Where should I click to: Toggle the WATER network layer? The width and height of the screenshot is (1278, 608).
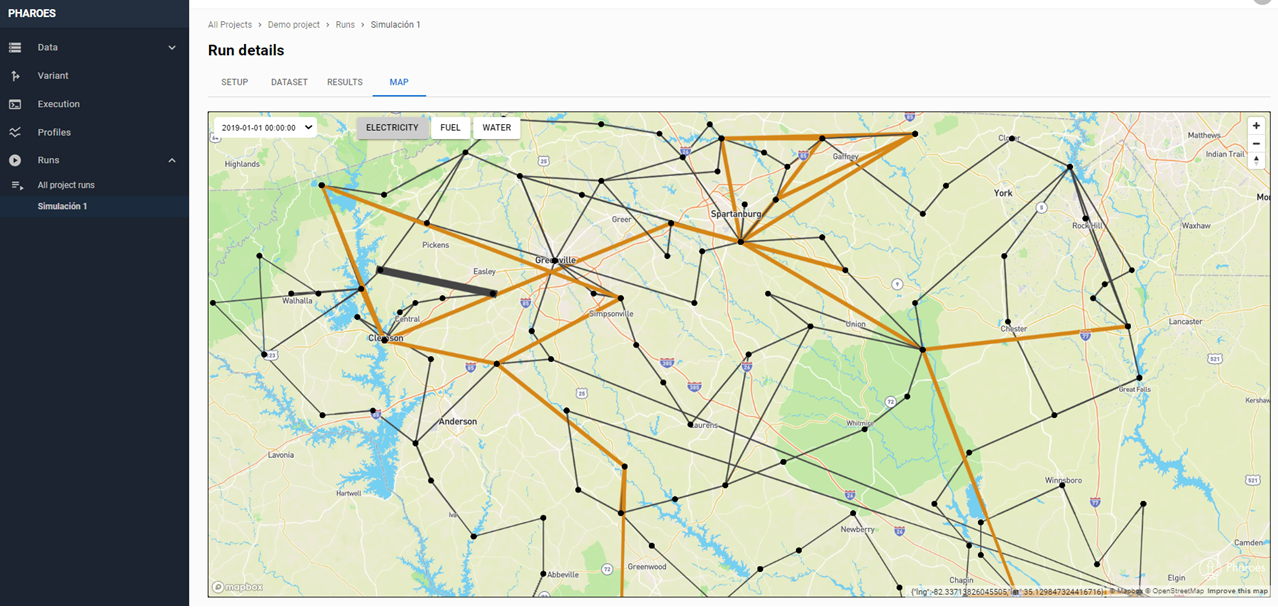496,128
